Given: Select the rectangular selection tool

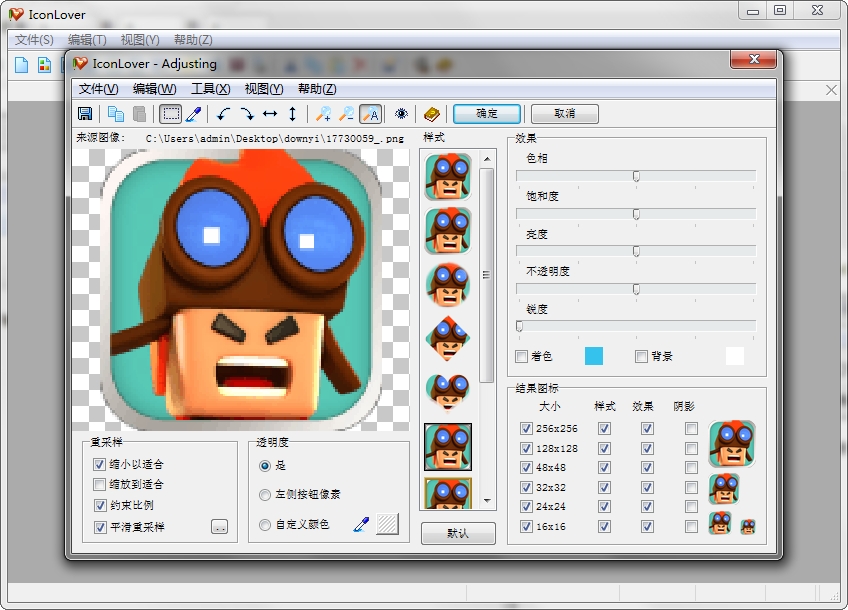Looking at the screenshot, I should click(172, 113).
